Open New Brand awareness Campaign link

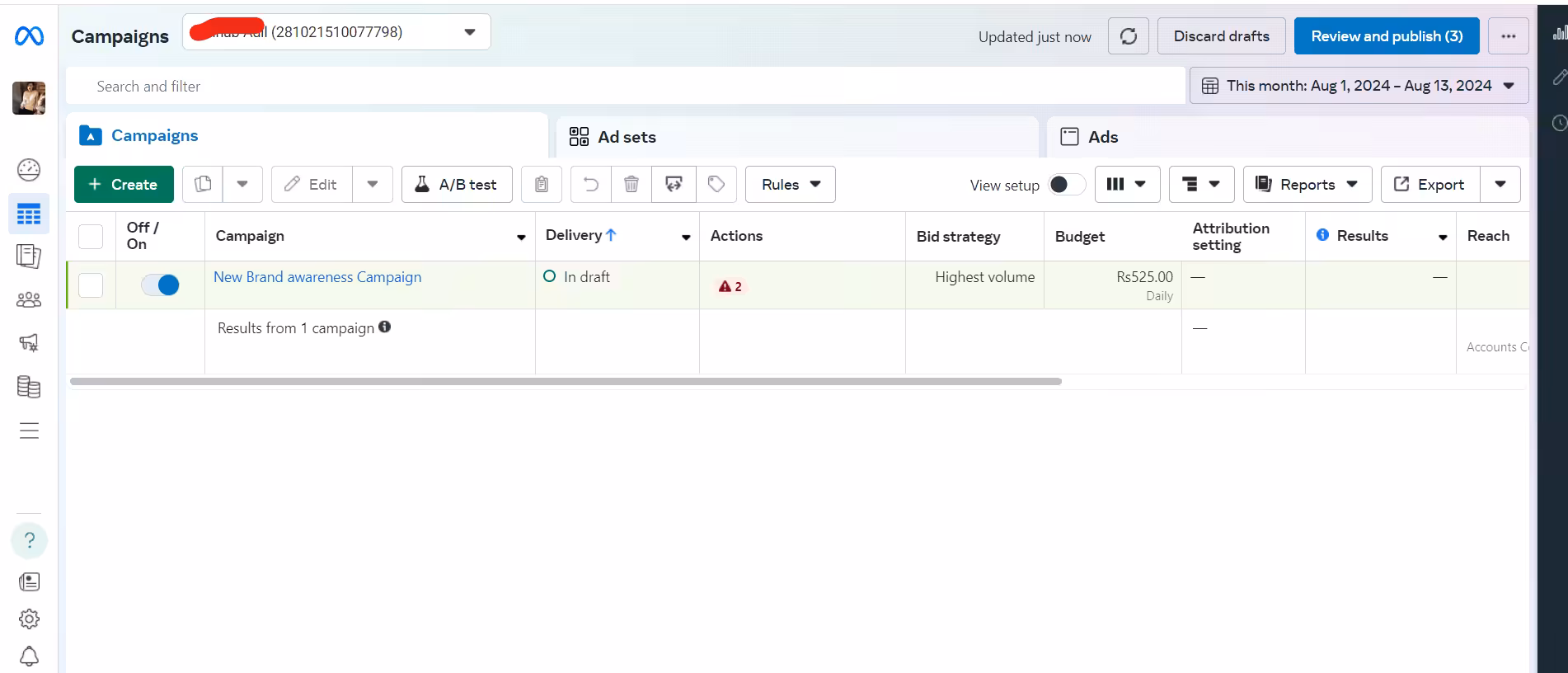pos(317,277)
